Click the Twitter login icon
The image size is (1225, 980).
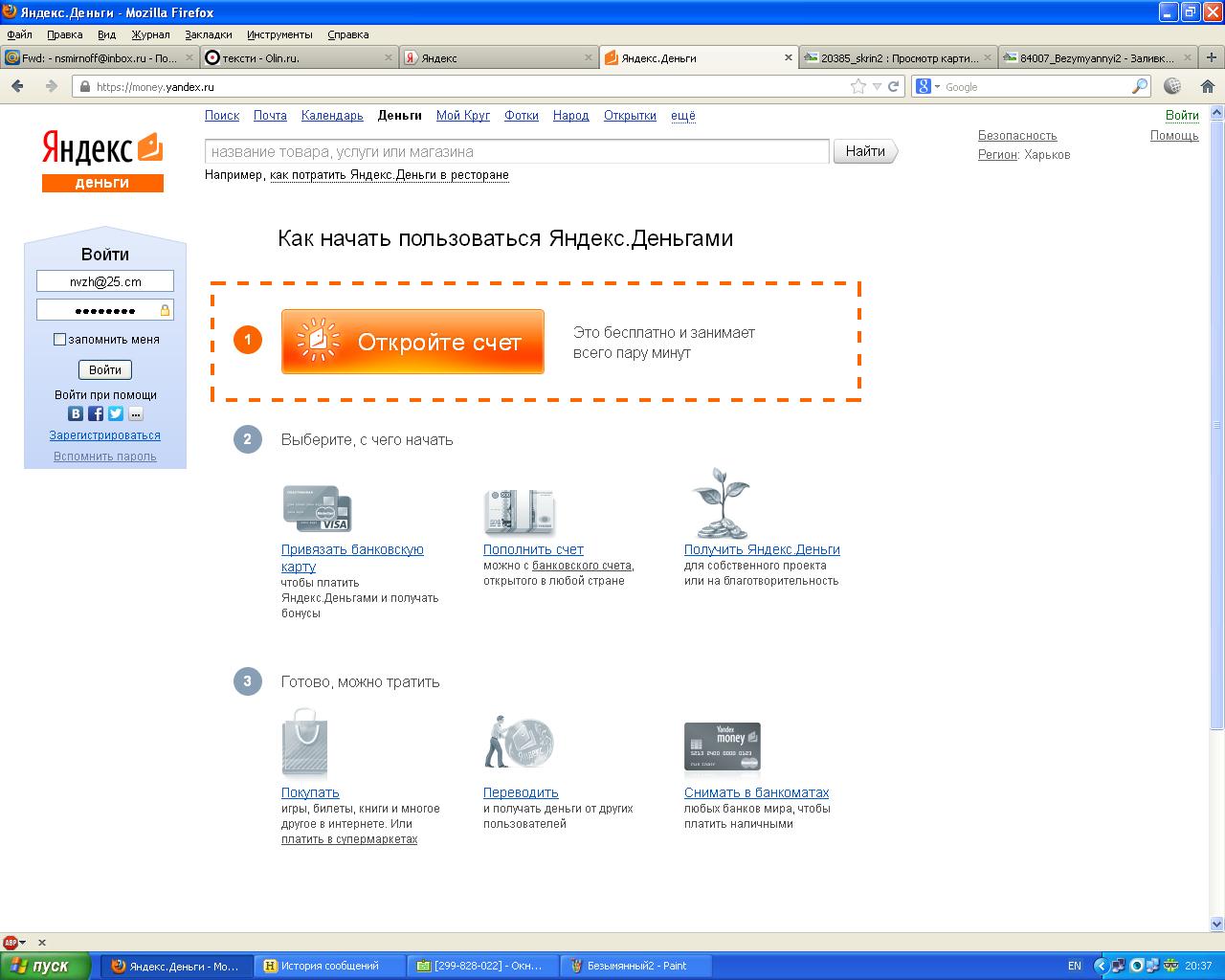pos(116,413)
